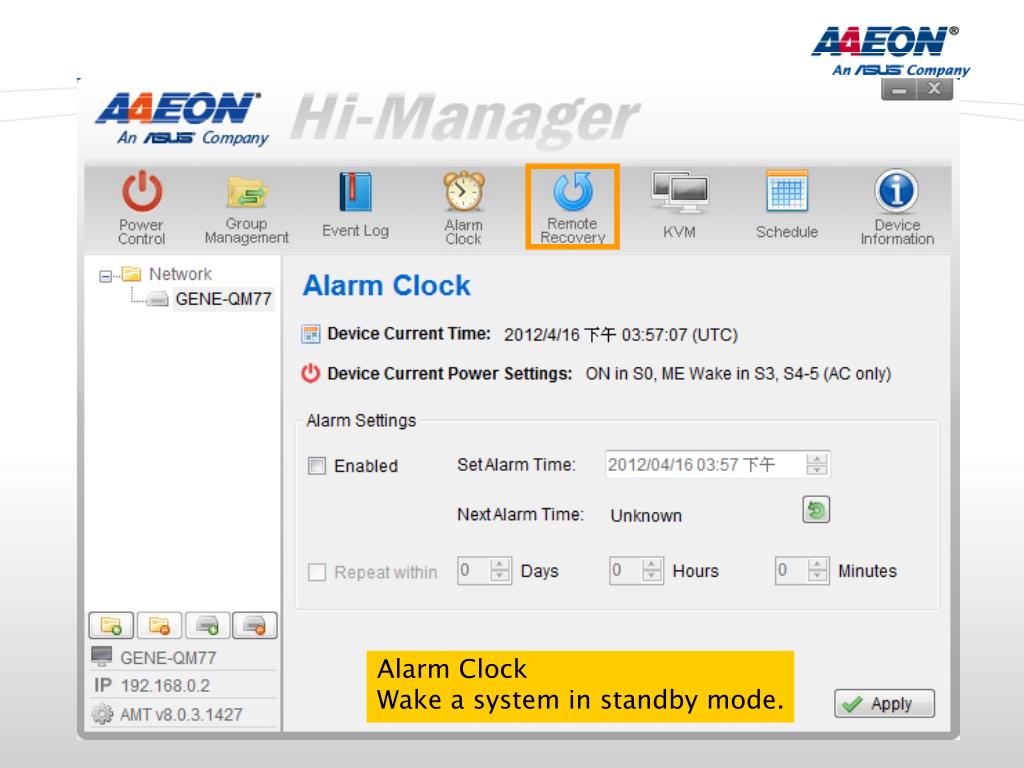Open Device Information
This screenshot has width=1024, height=768.
897,208
